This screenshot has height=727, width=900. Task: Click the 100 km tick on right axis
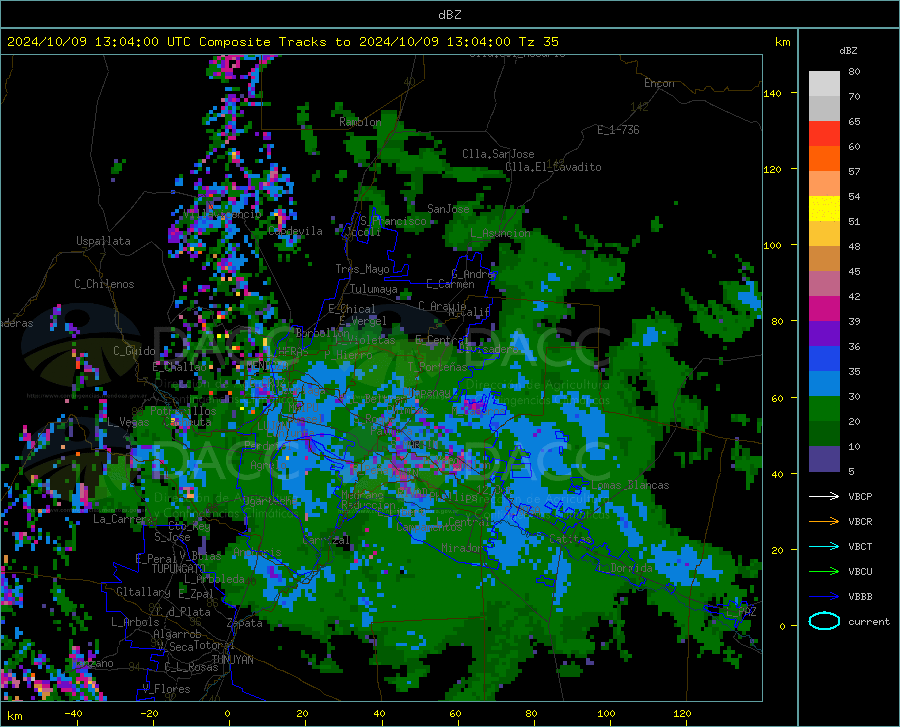pyautogui.click(x=773, y=246)
